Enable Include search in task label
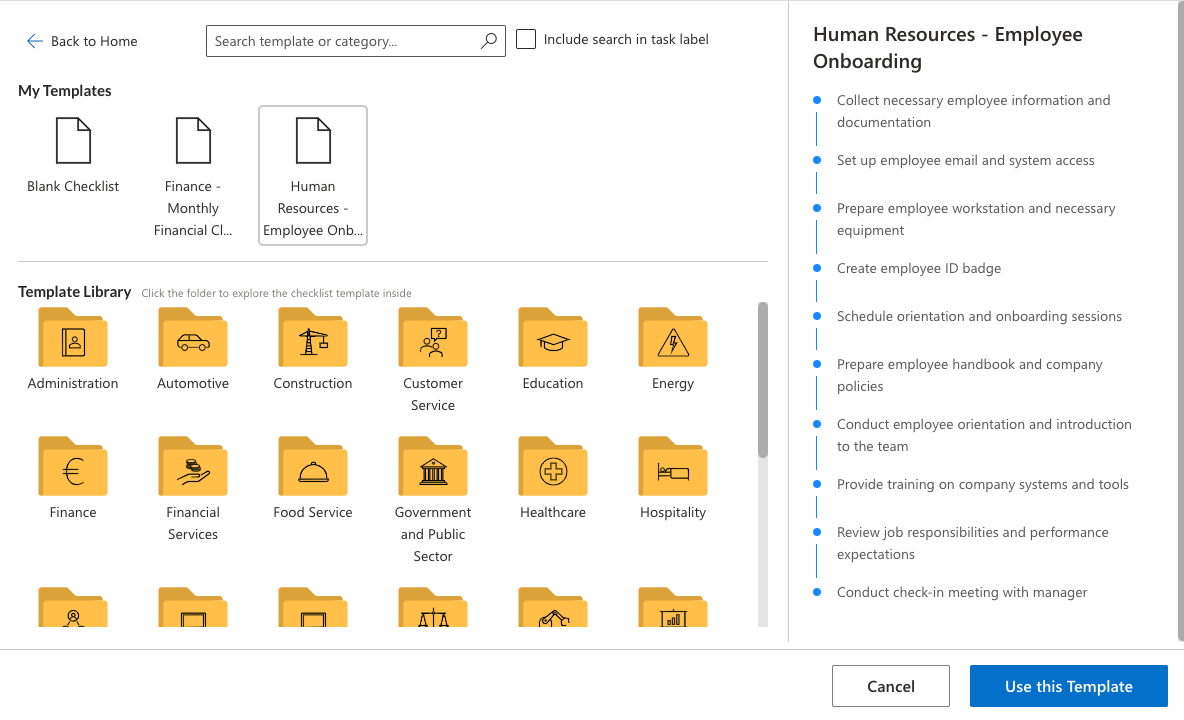 click(526, 40)
